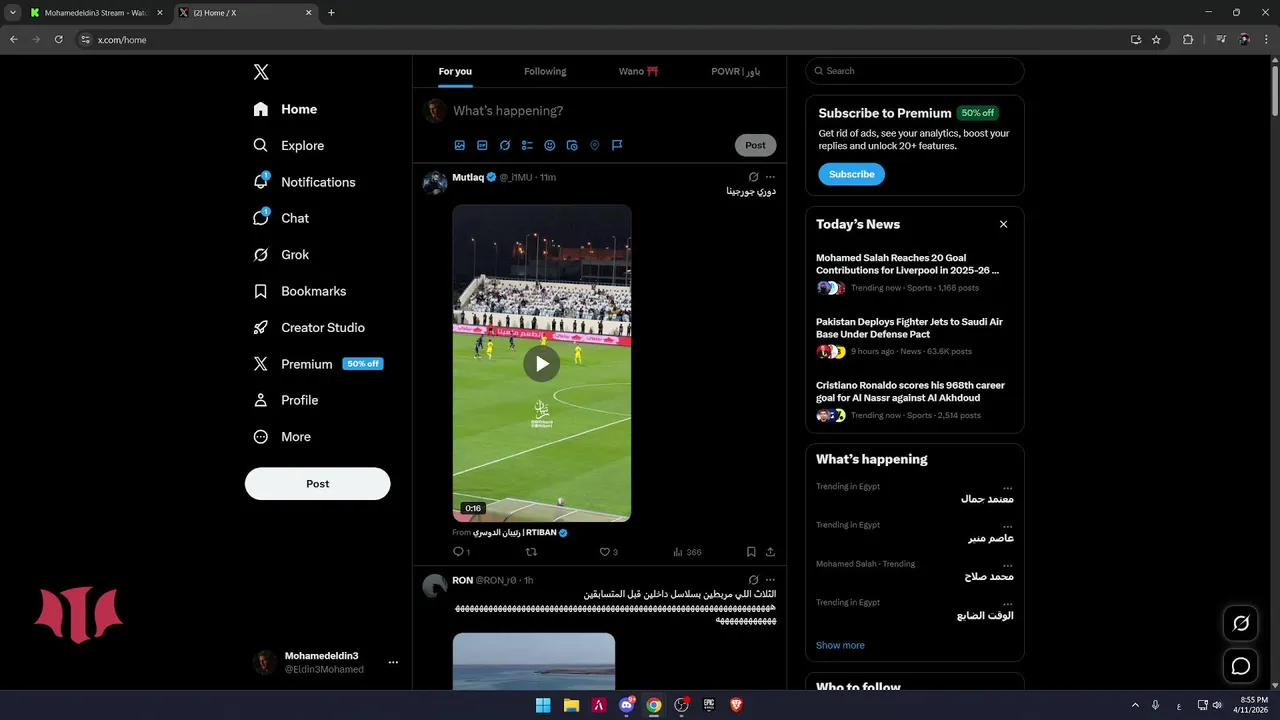Add a GIF to the new post

pyautogui.click(x=482, y=145)
